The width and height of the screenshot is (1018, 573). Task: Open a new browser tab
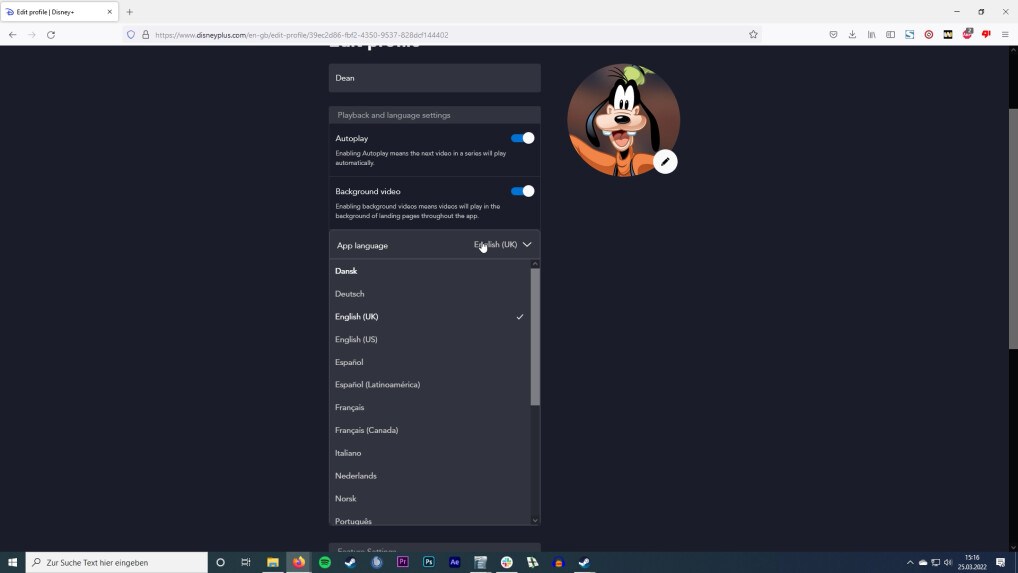(x=129, y=12)
